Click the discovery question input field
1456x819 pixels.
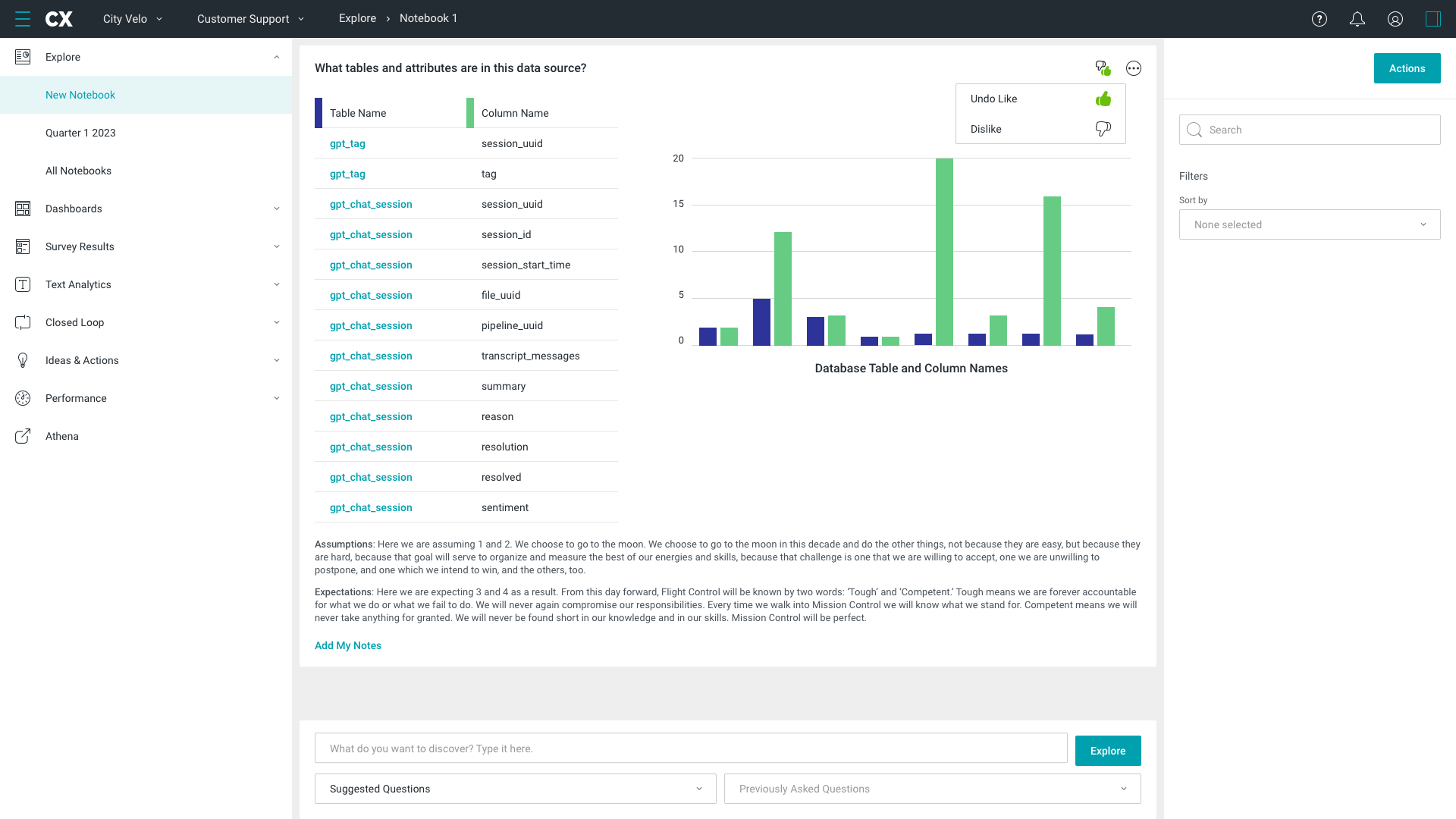coord(691,748)
